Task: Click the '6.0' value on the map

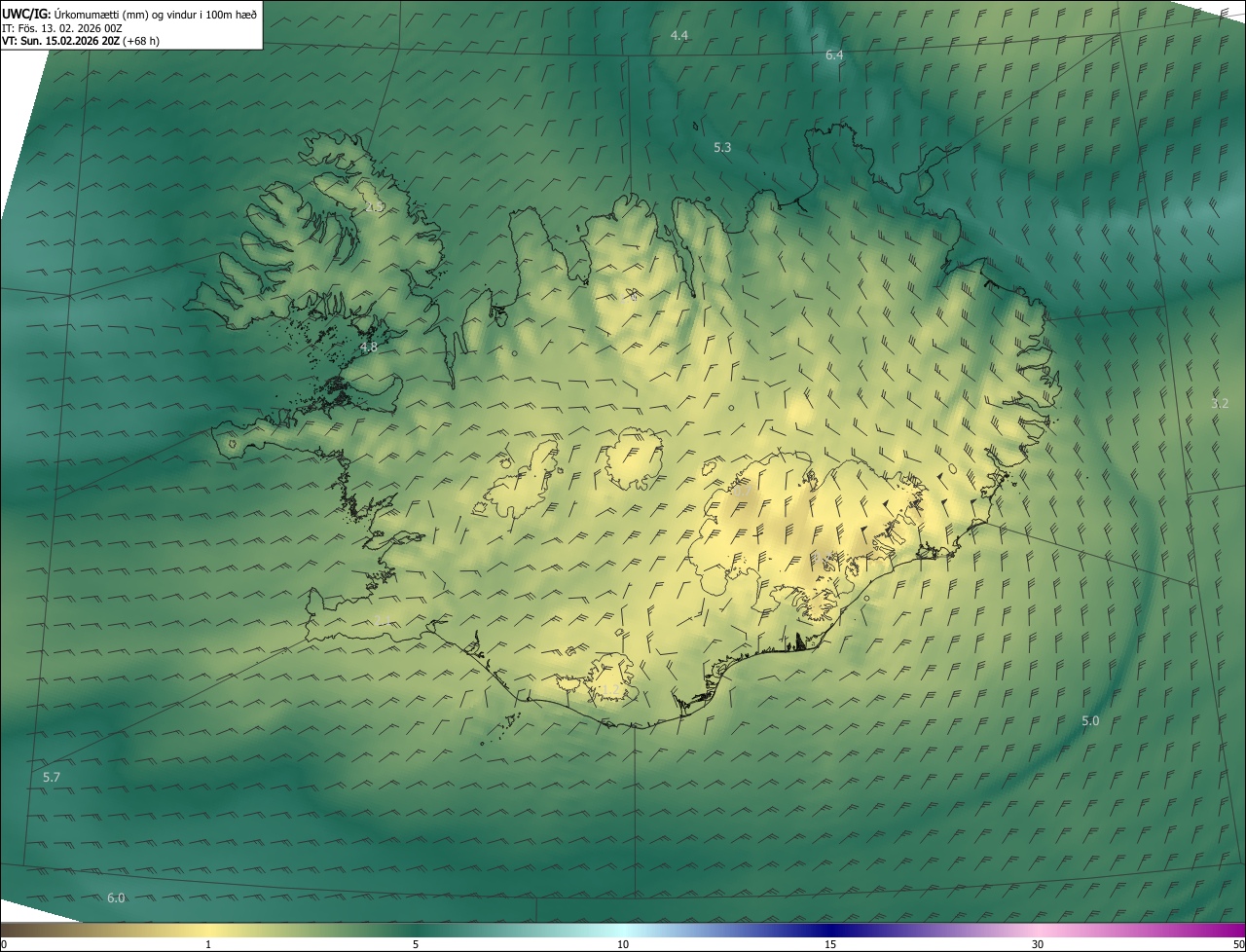Action: (116, 898)
